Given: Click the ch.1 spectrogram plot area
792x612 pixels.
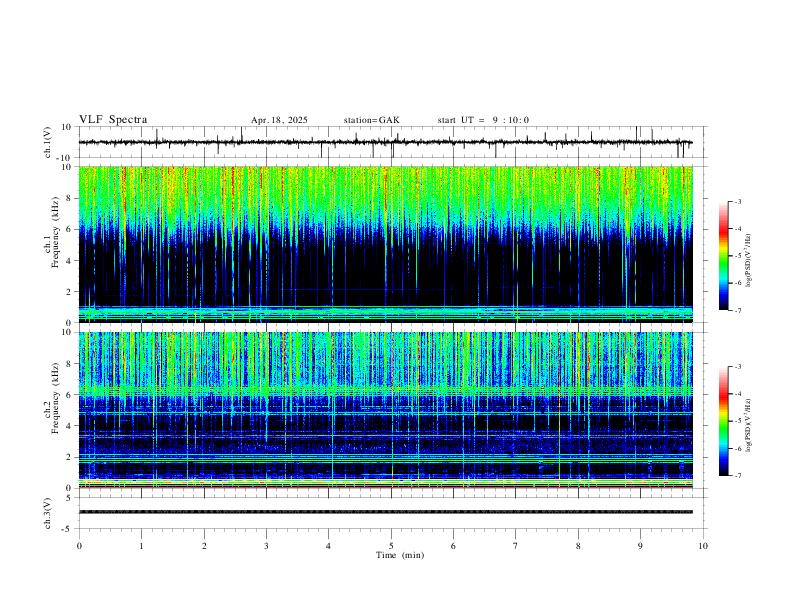Looking at the screenshot, I should 385,244.
